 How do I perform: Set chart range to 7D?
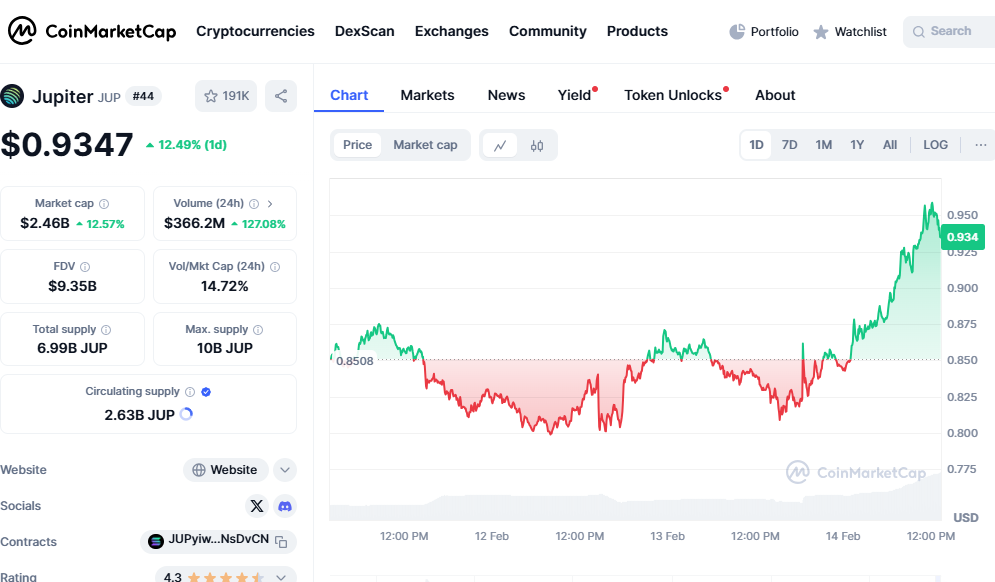click(789, 145)
